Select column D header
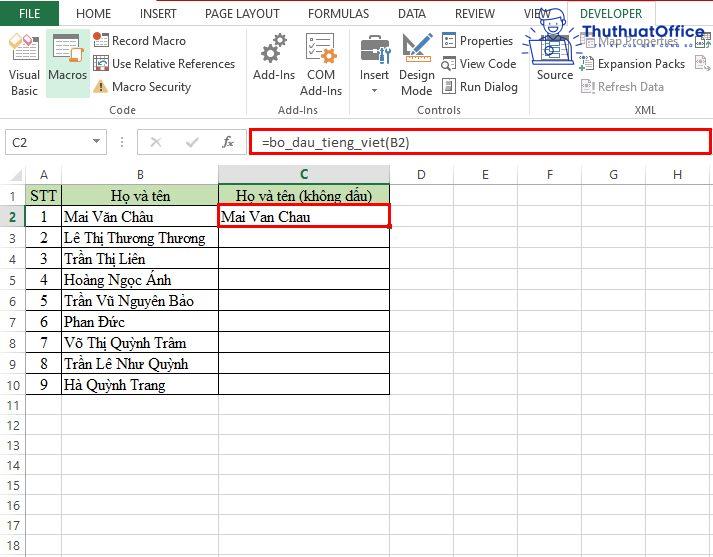Viewport: 713px width, 557px height. pyautogui.click(x=422, y=175)
